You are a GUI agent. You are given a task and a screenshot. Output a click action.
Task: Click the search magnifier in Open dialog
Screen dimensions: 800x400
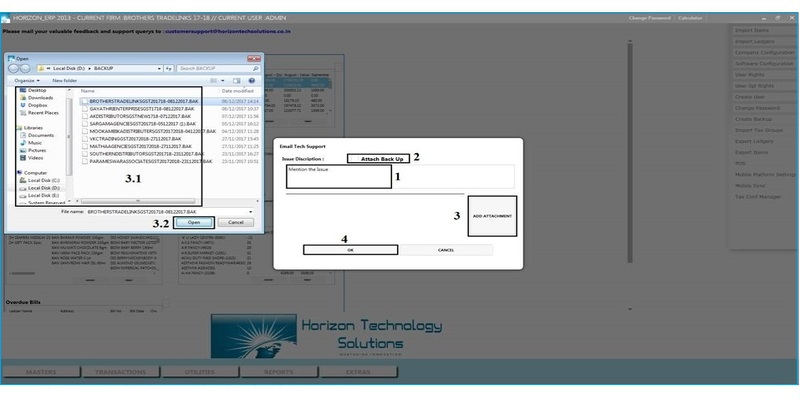pyautogui.click(x=256, y=68)
